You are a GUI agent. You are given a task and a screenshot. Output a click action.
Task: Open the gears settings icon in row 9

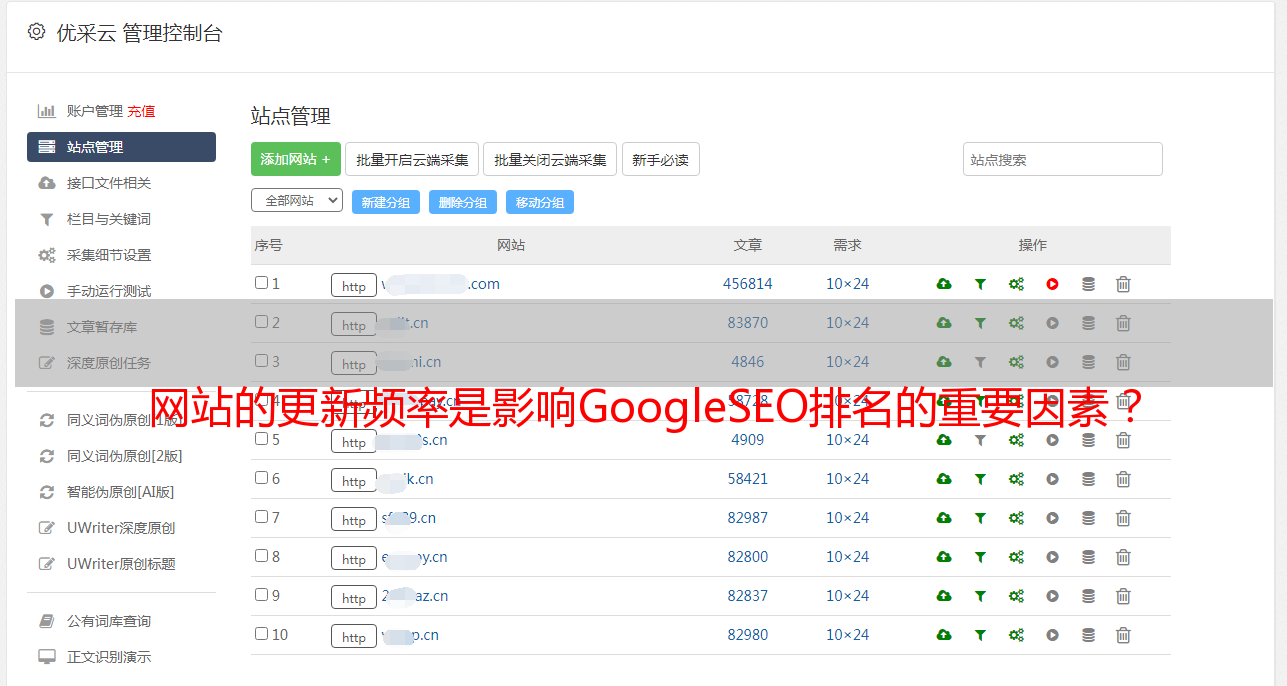tap(1016, 596)
